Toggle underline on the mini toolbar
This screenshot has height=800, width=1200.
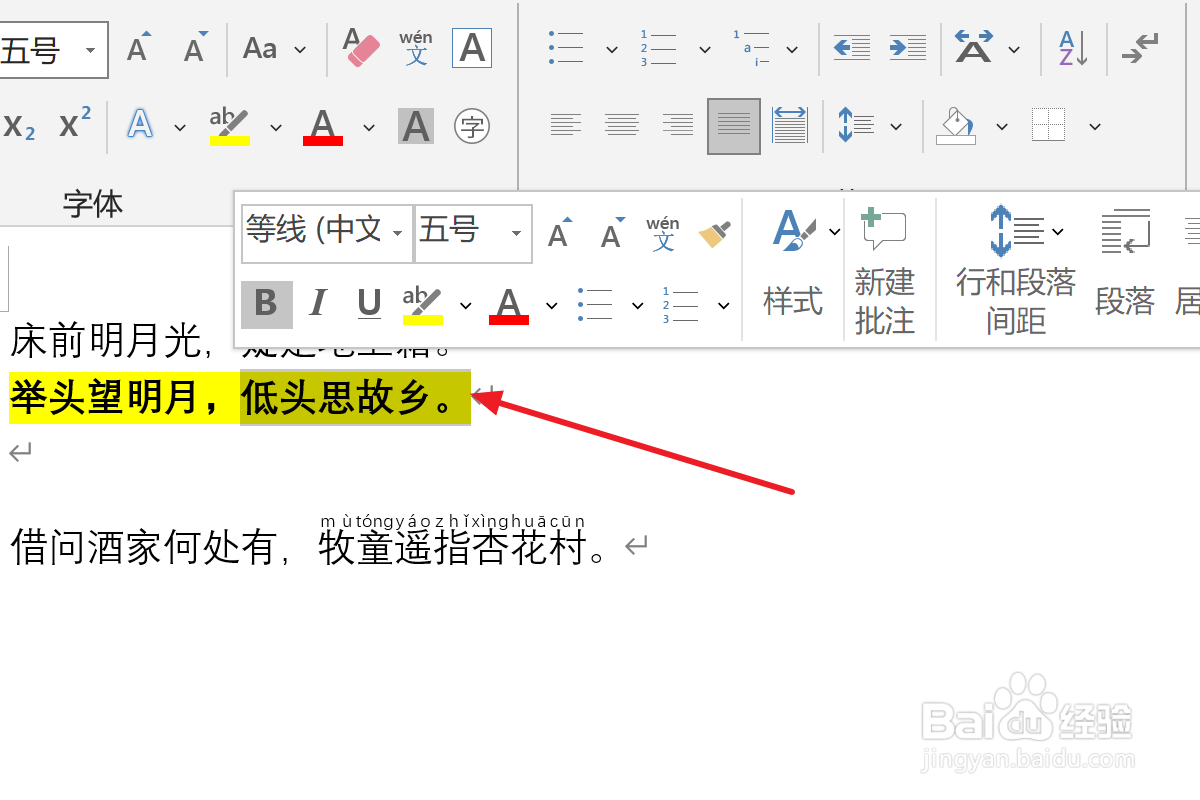pos(368,305)
